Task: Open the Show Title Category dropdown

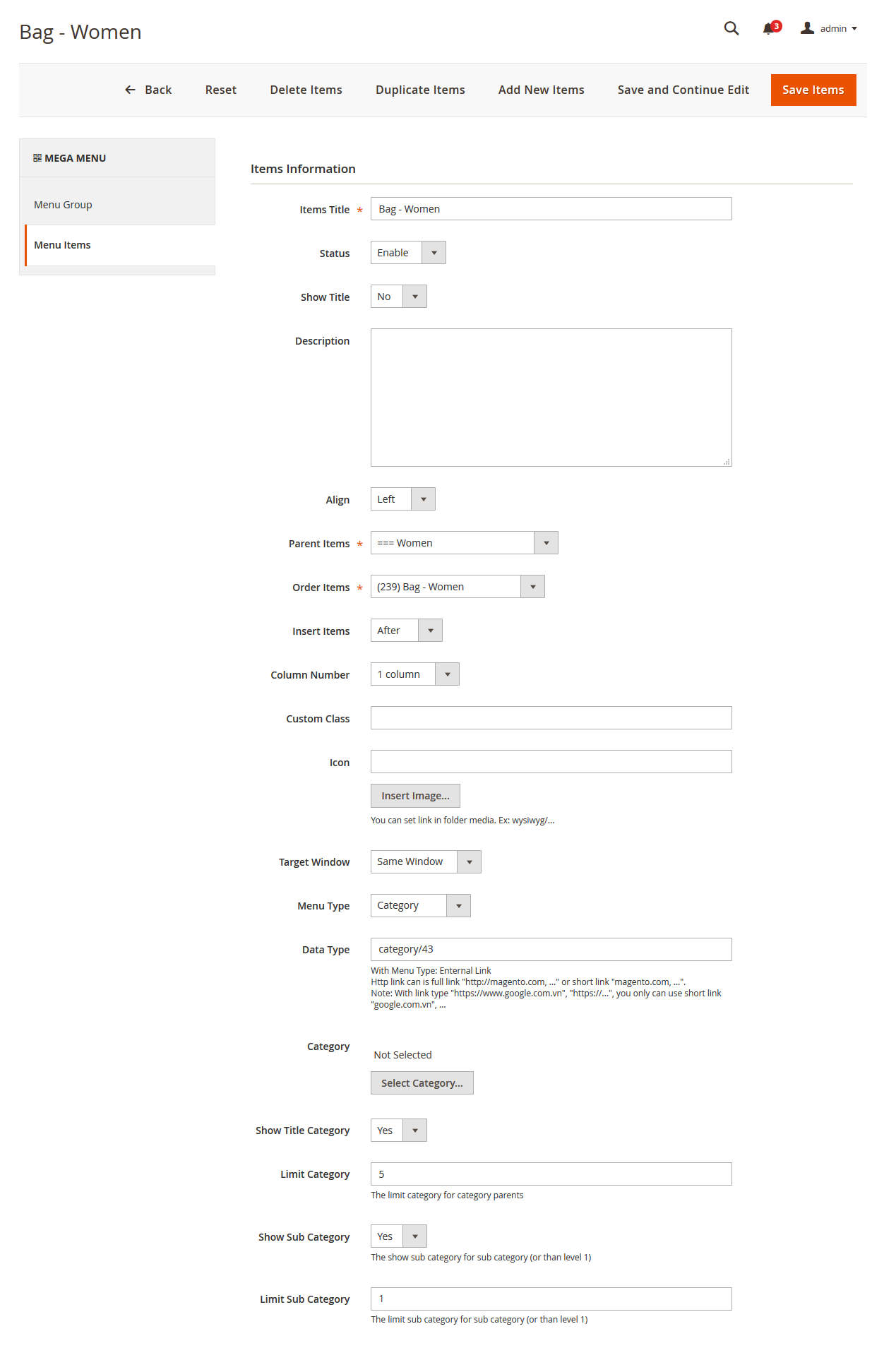Action: [x=399, y=1131]
